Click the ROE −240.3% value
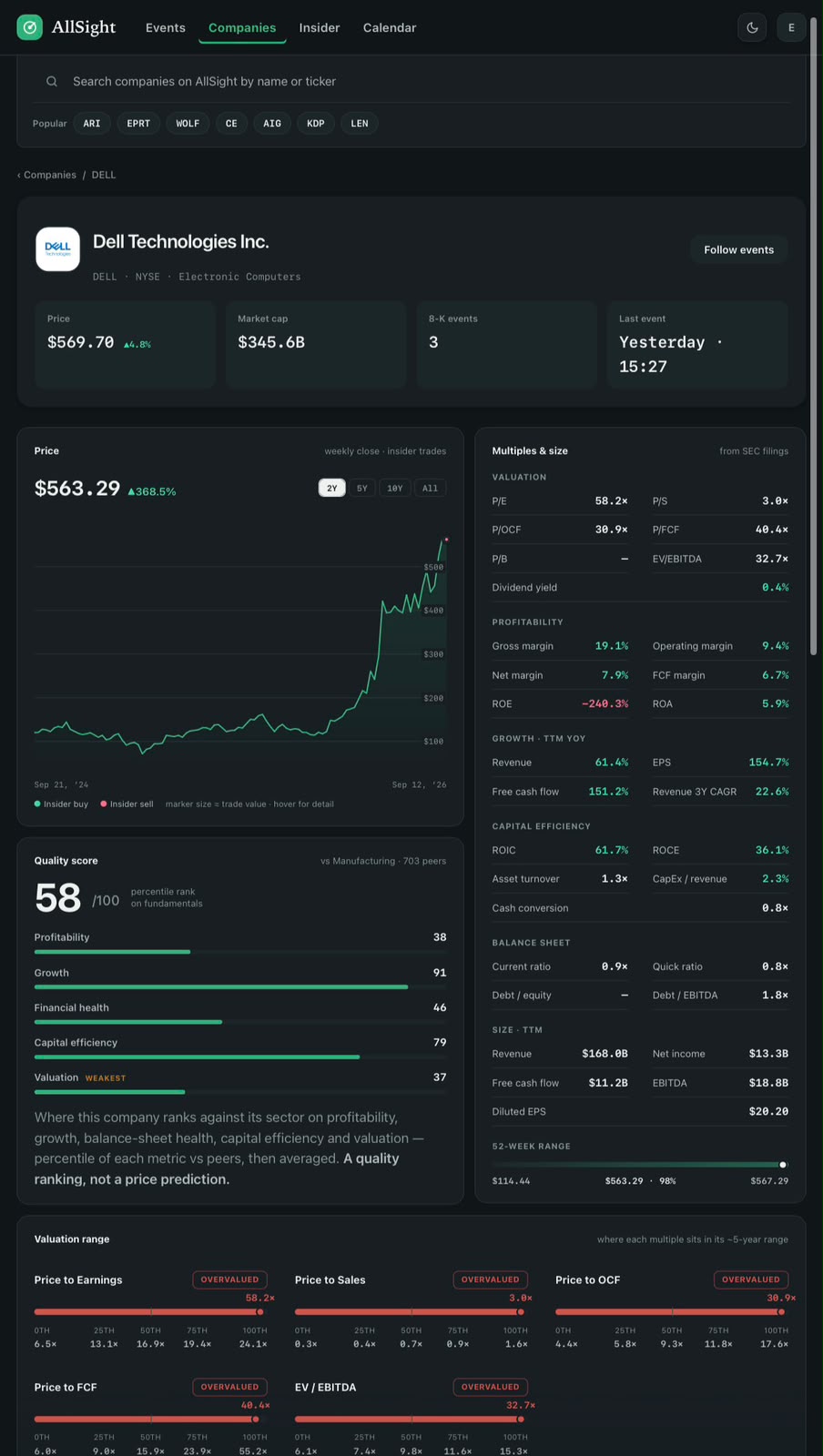 (605, 704)
